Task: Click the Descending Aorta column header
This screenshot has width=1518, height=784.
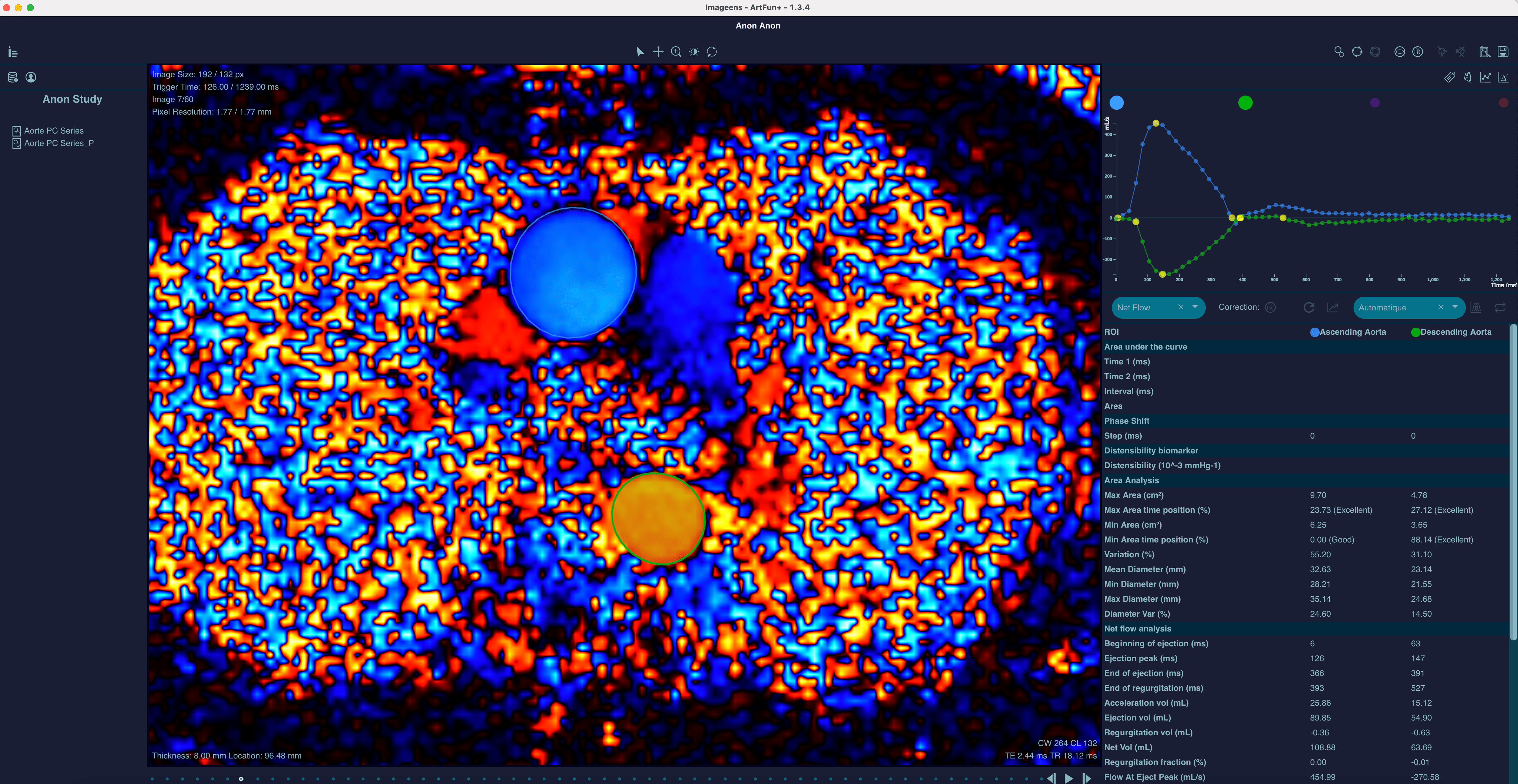Action: coord(1451,332)
